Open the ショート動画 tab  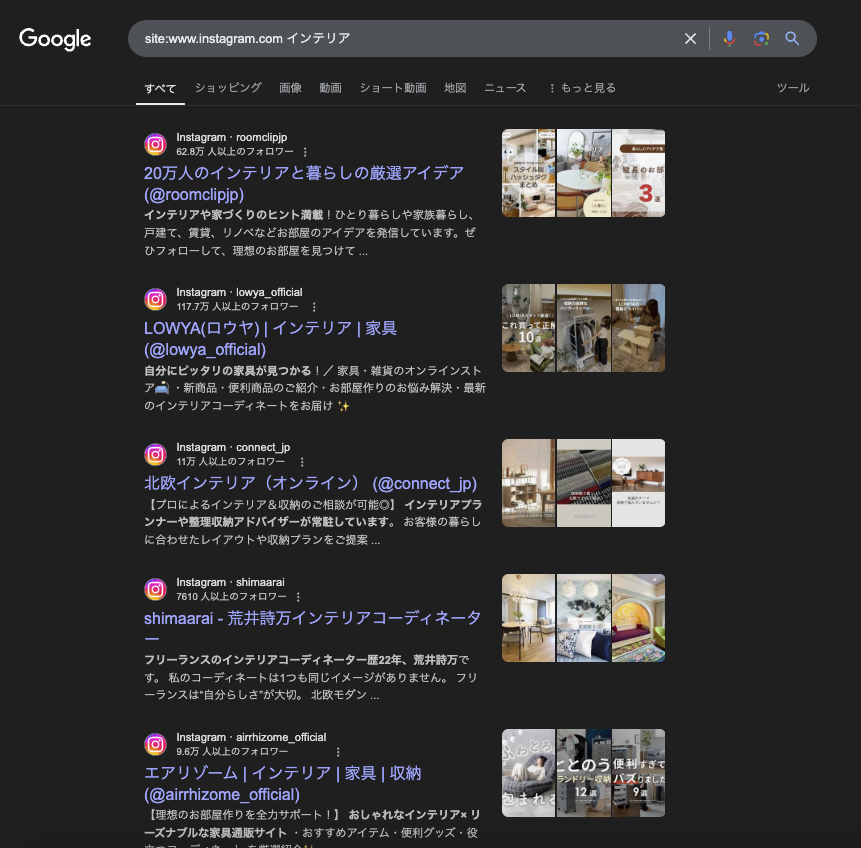(x=393, y=88)
